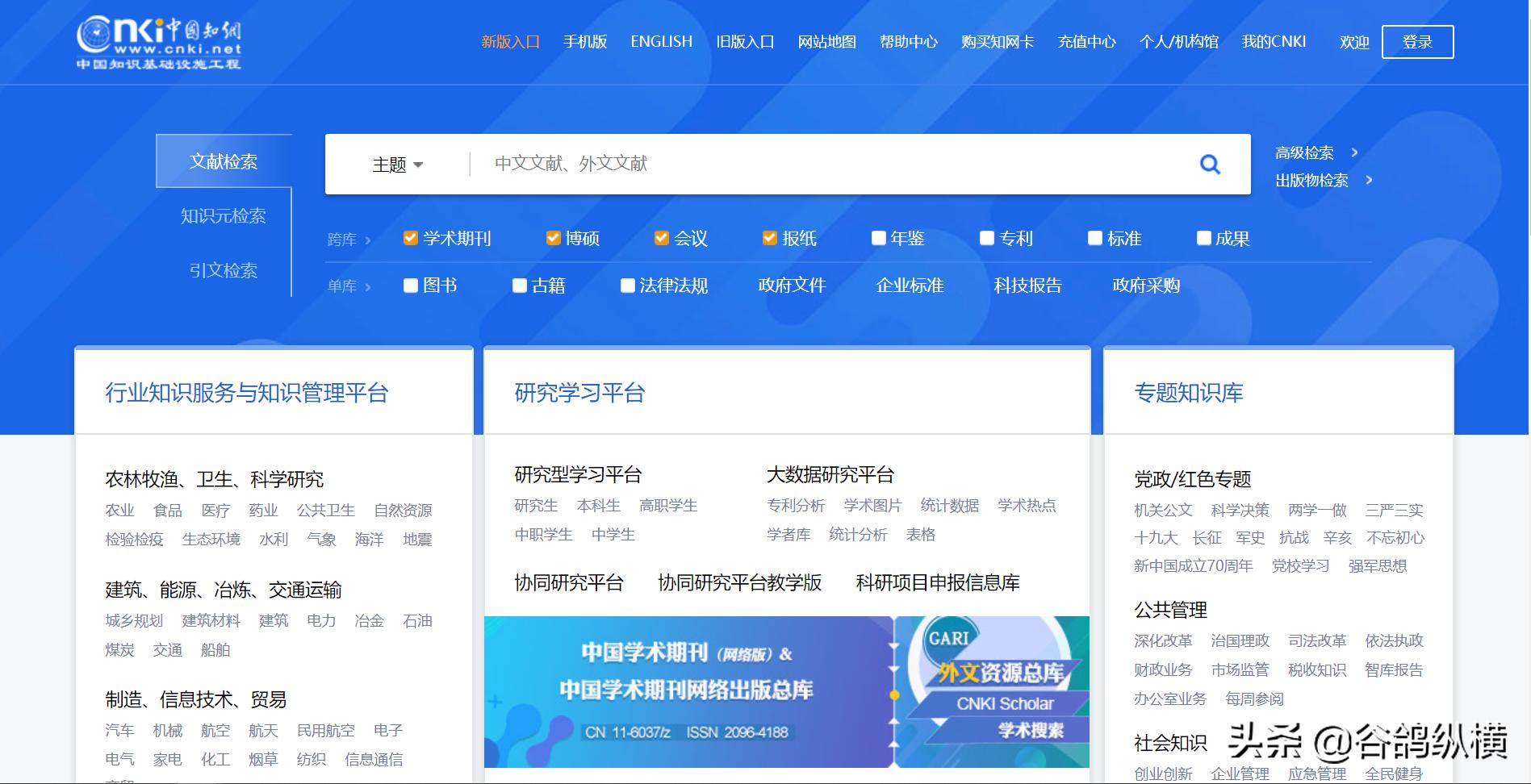This screenshot has height=784, width=1531.
Task: Open the 协同研究平台 link
Action: point(568,582)
